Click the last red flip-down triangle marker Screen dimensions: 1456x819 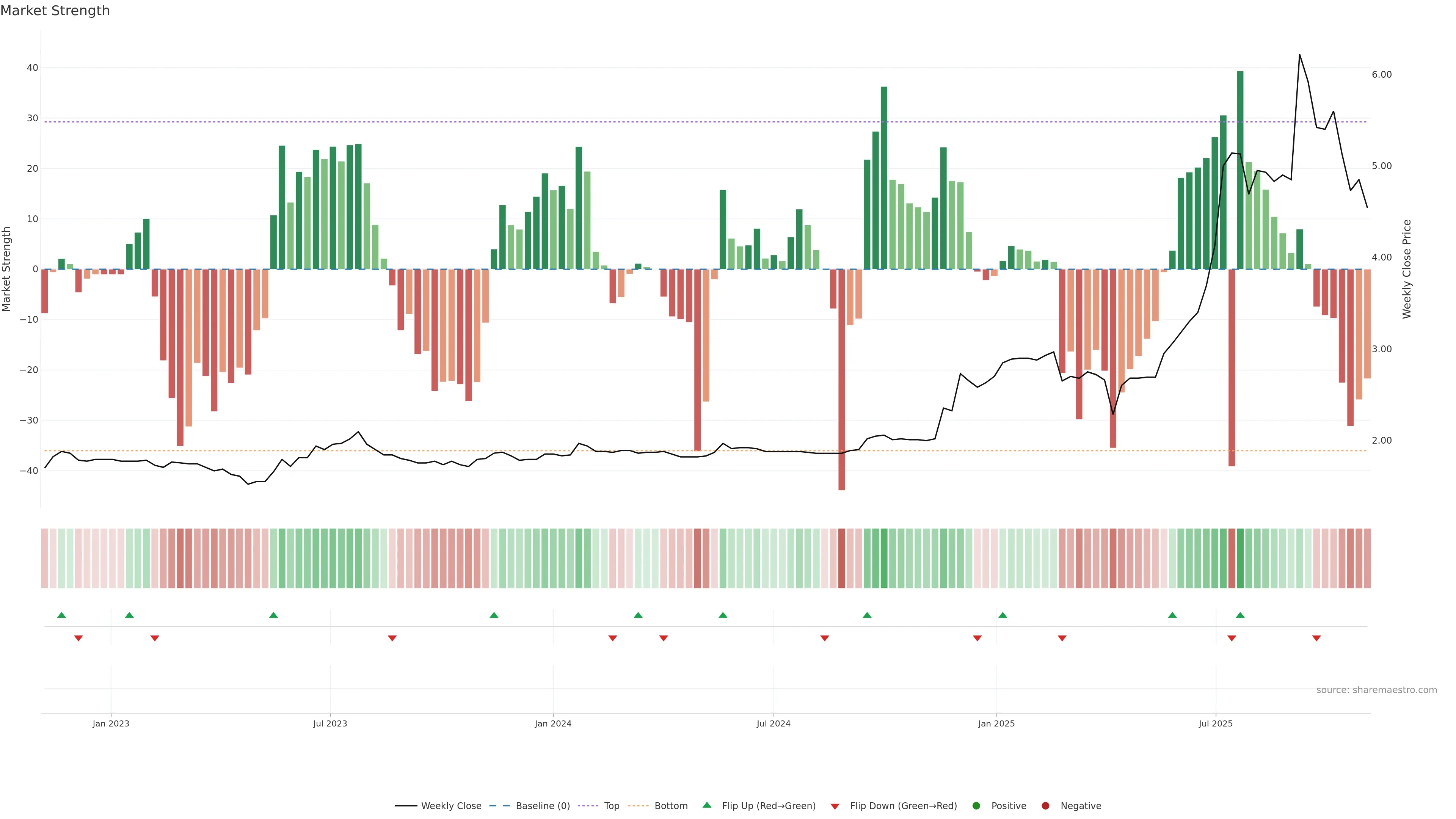(1316, 638)
